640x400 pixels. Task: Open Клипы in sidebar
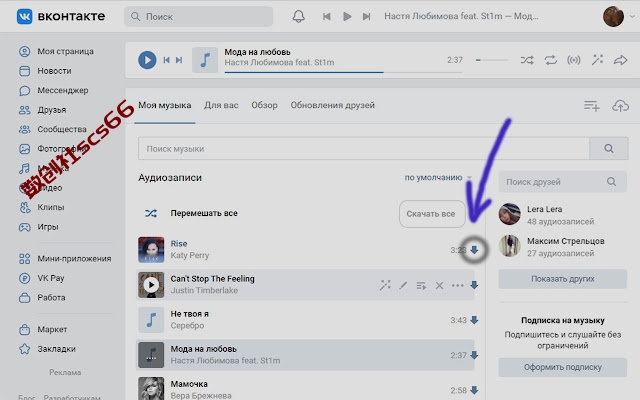pyautogui.click(x=42, y=207)
